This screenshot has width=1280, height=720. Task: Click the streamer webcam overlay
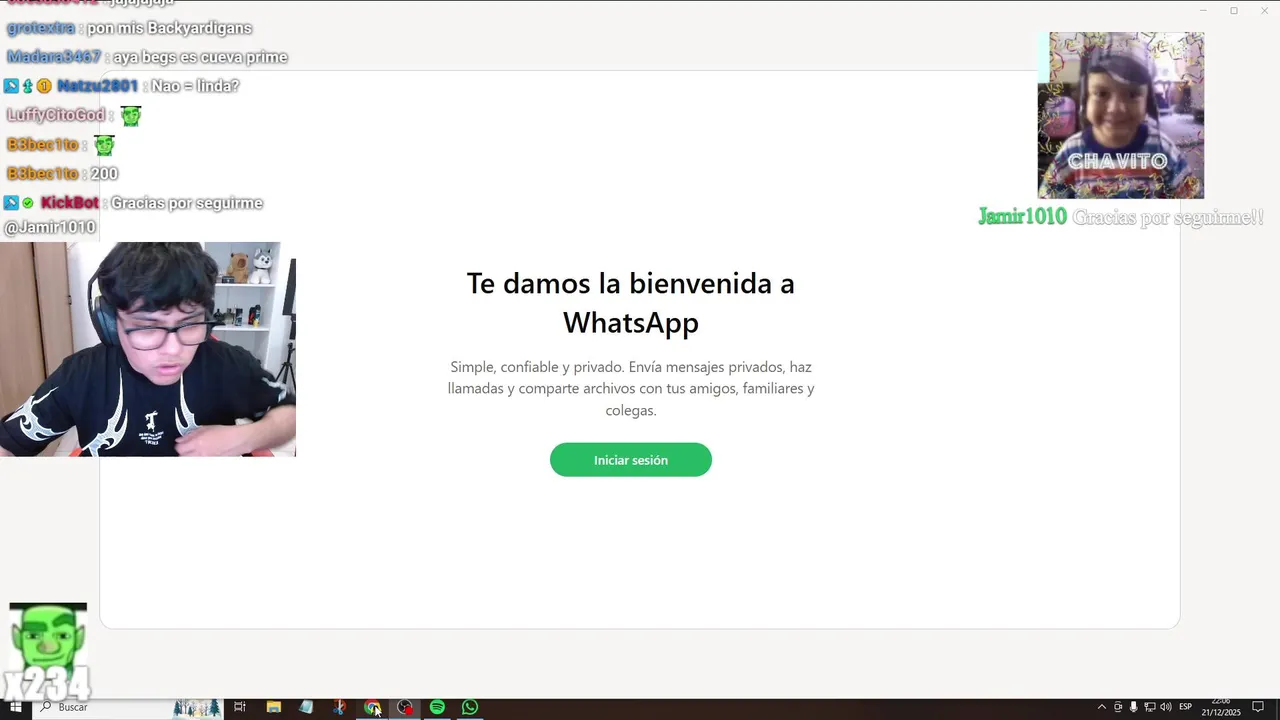click(148, 349)
